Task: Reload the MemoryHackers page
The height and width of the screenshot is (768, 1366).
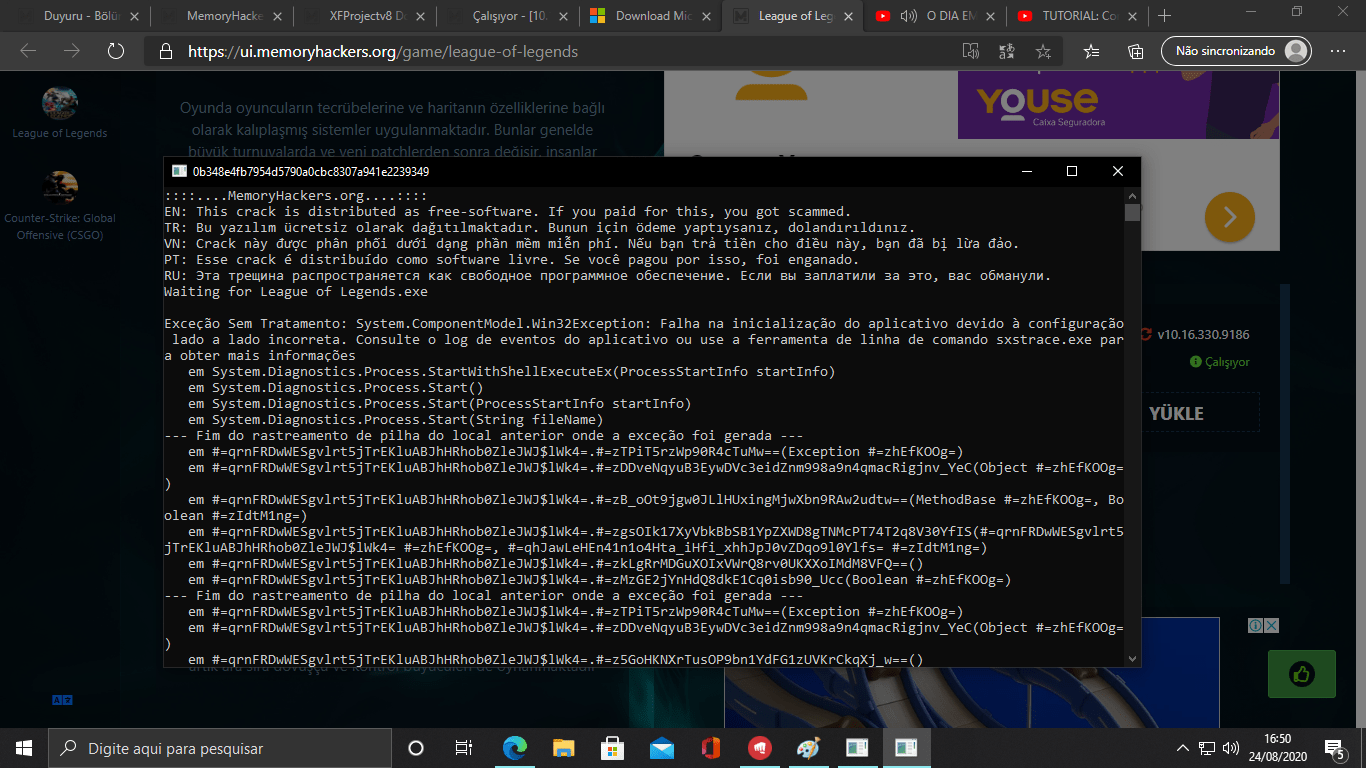Action: [x=115, y=51]
